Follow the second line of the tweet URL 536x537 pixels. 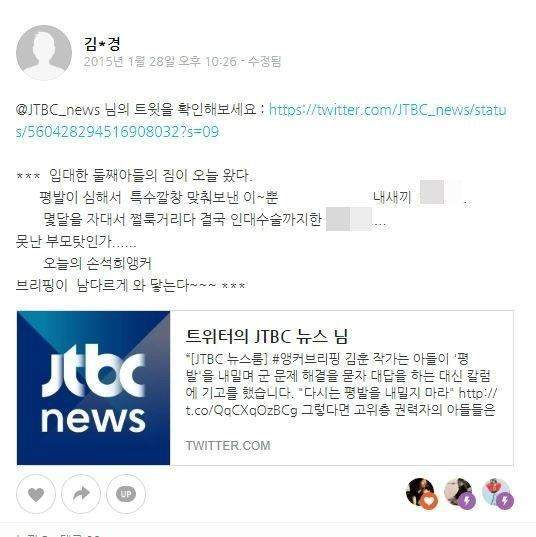tap(117, 132)
